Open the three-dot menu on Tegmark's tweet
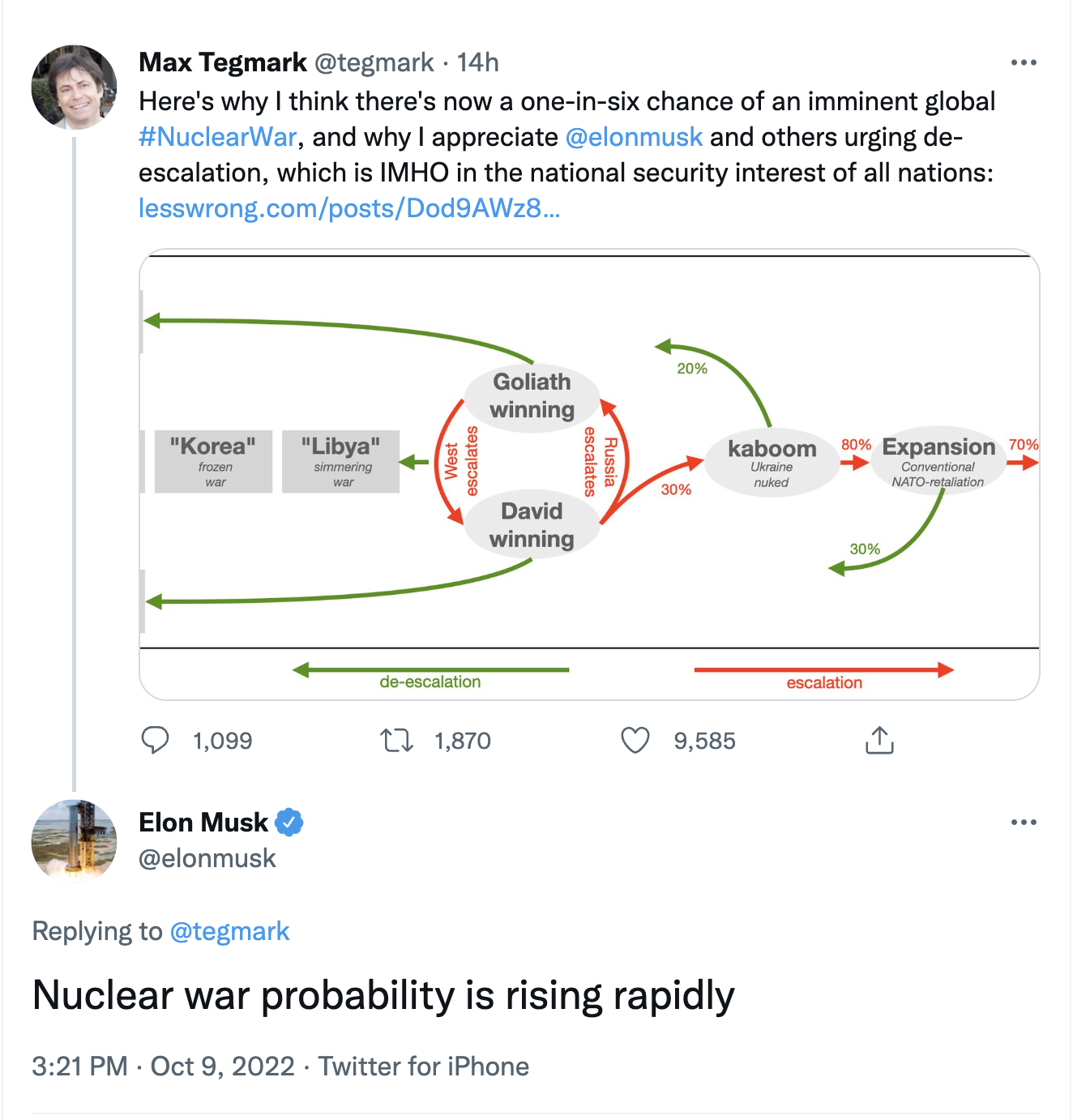 point(1024,62)
